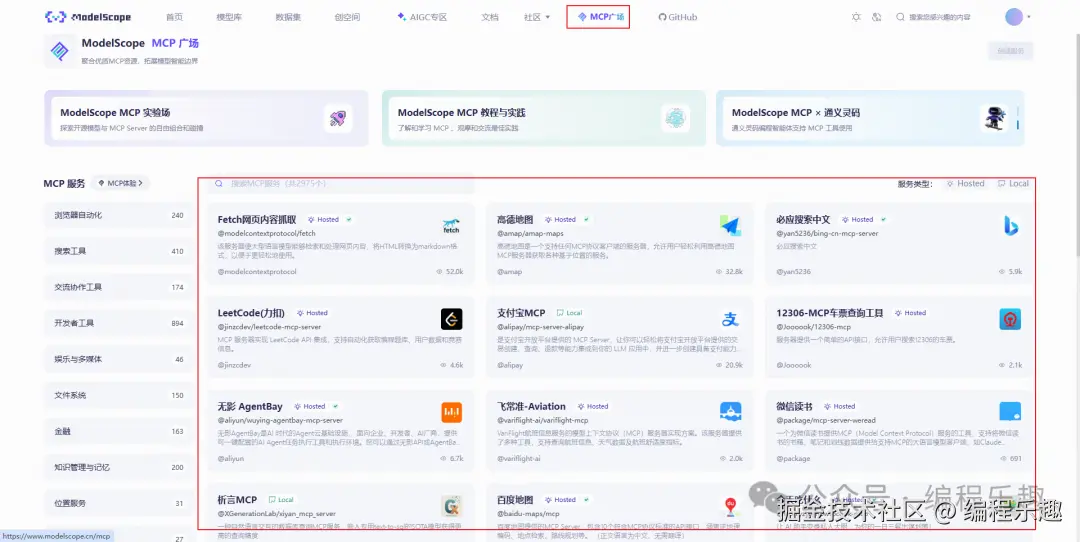Toggle the light/dark theme sun icon
The image size is (1080, 542).
coord(856,17)
